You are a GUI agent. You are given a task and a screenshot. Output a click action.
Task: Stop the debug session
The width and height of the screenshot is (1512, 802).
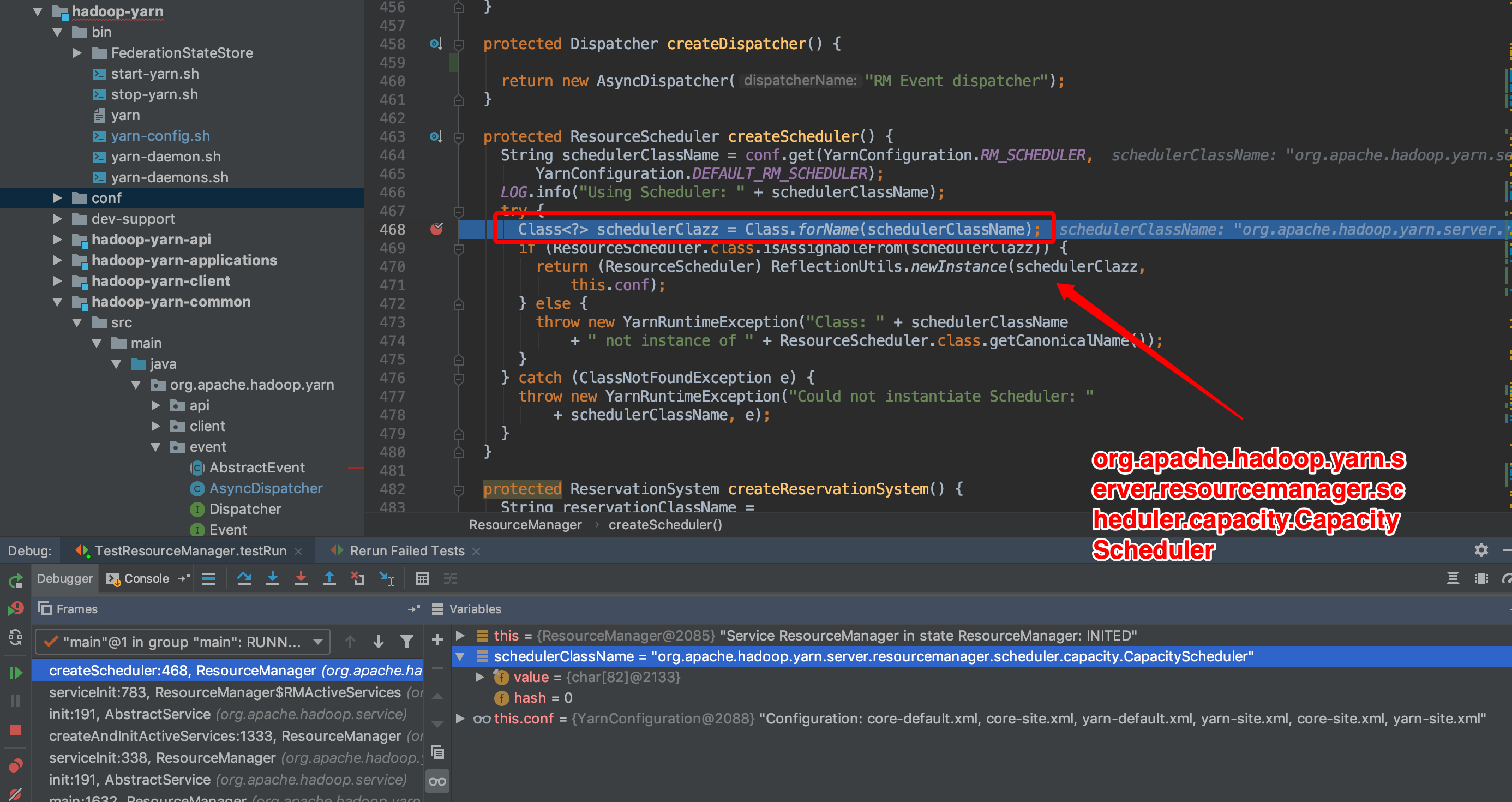pyautogui.click(x=16, y=730)
